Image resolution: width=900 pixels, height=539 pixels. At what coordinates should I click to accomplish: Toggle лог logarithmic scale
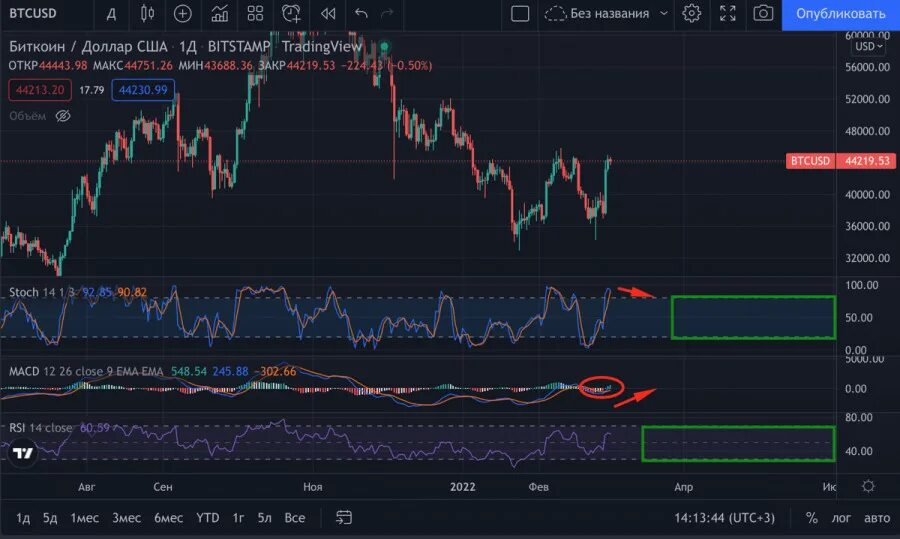[x=841, y=518]
